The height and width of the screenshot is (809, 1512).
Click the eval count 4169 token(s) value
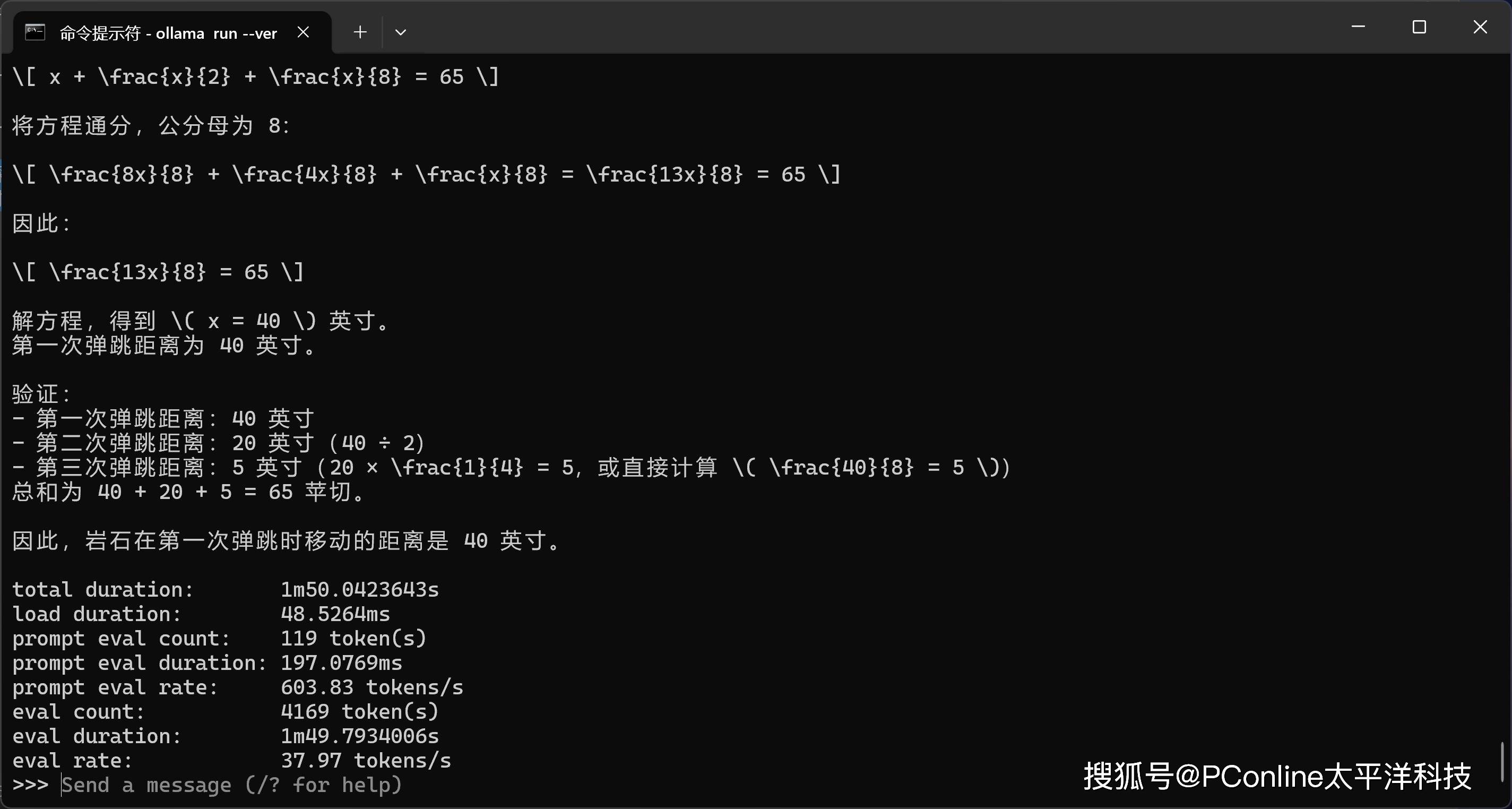pyautogui.click(x=359, y=711)
